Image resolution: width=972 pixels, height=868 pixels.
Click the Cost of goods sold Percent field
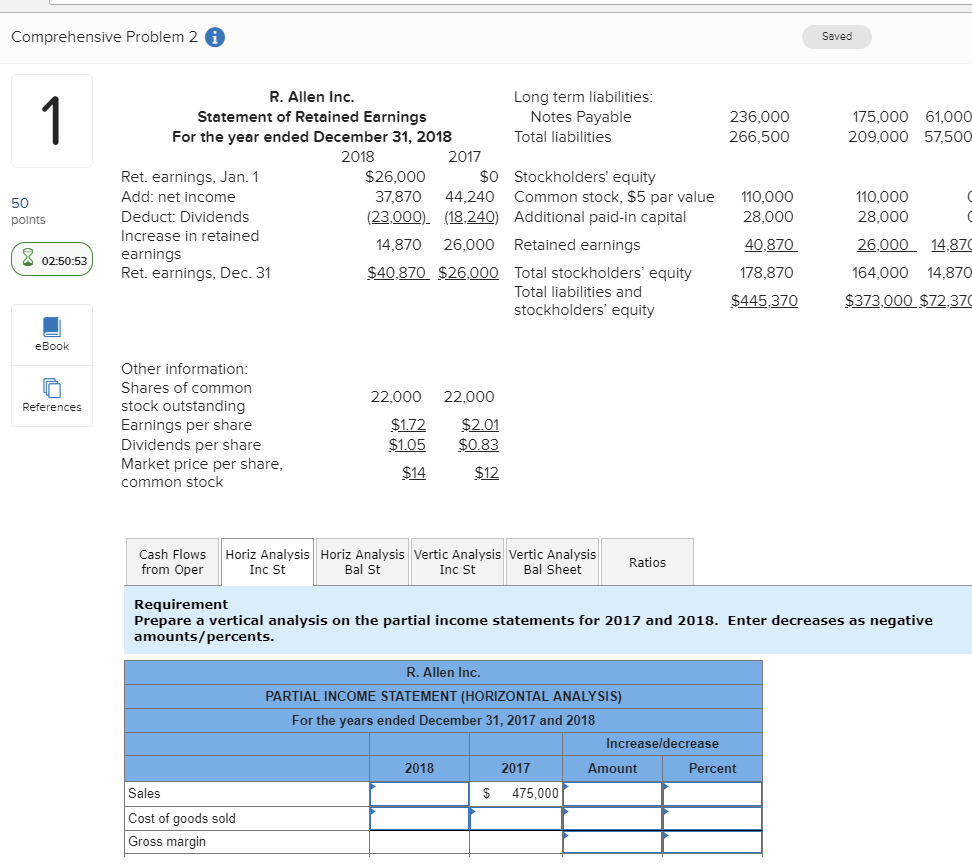[x=711, y=817]
